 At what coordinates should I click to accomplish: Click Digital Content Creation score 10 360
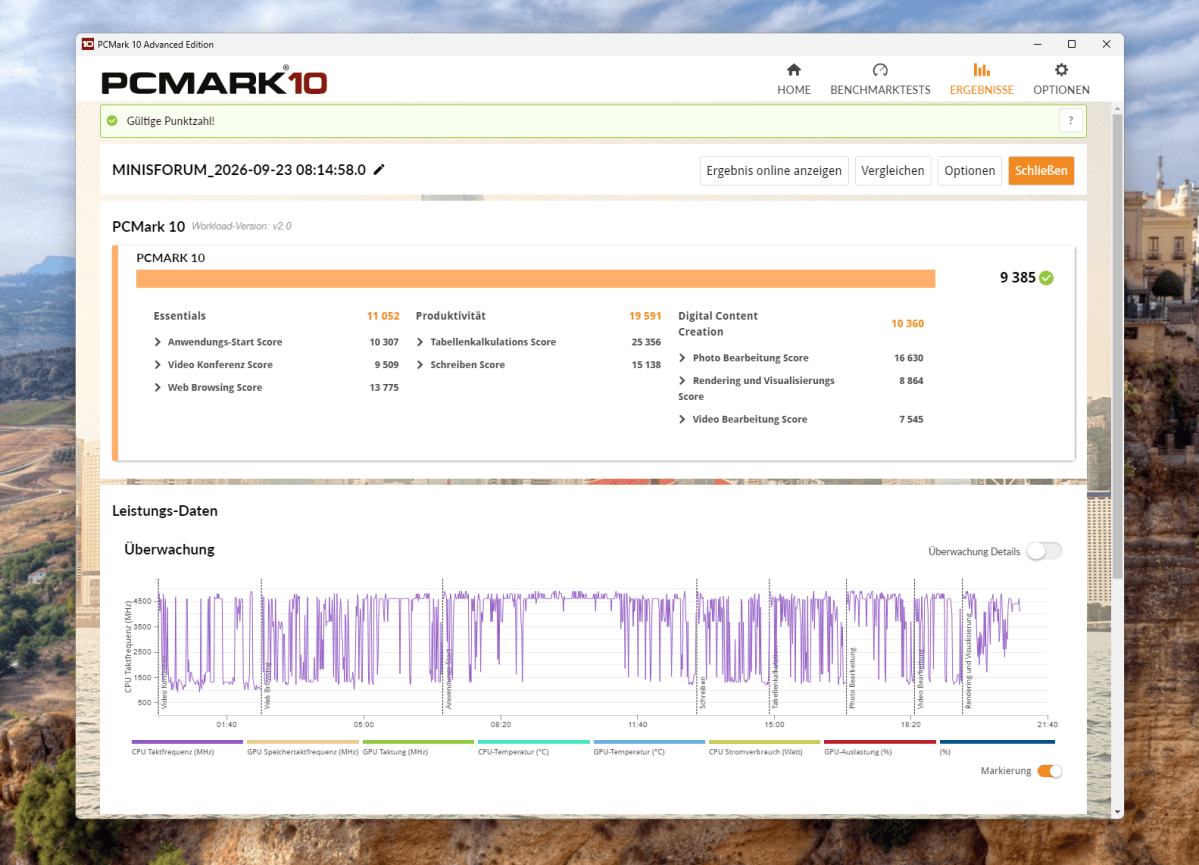point(908,324)
